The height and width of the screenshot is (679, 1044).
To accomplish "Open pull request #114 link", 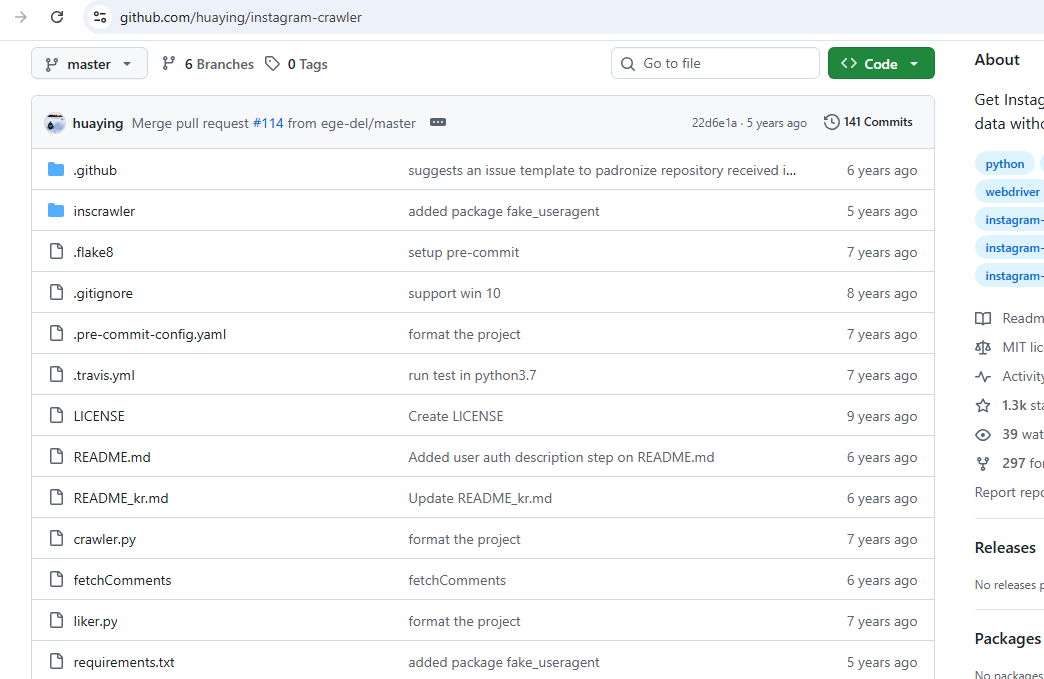I will 268,123.
